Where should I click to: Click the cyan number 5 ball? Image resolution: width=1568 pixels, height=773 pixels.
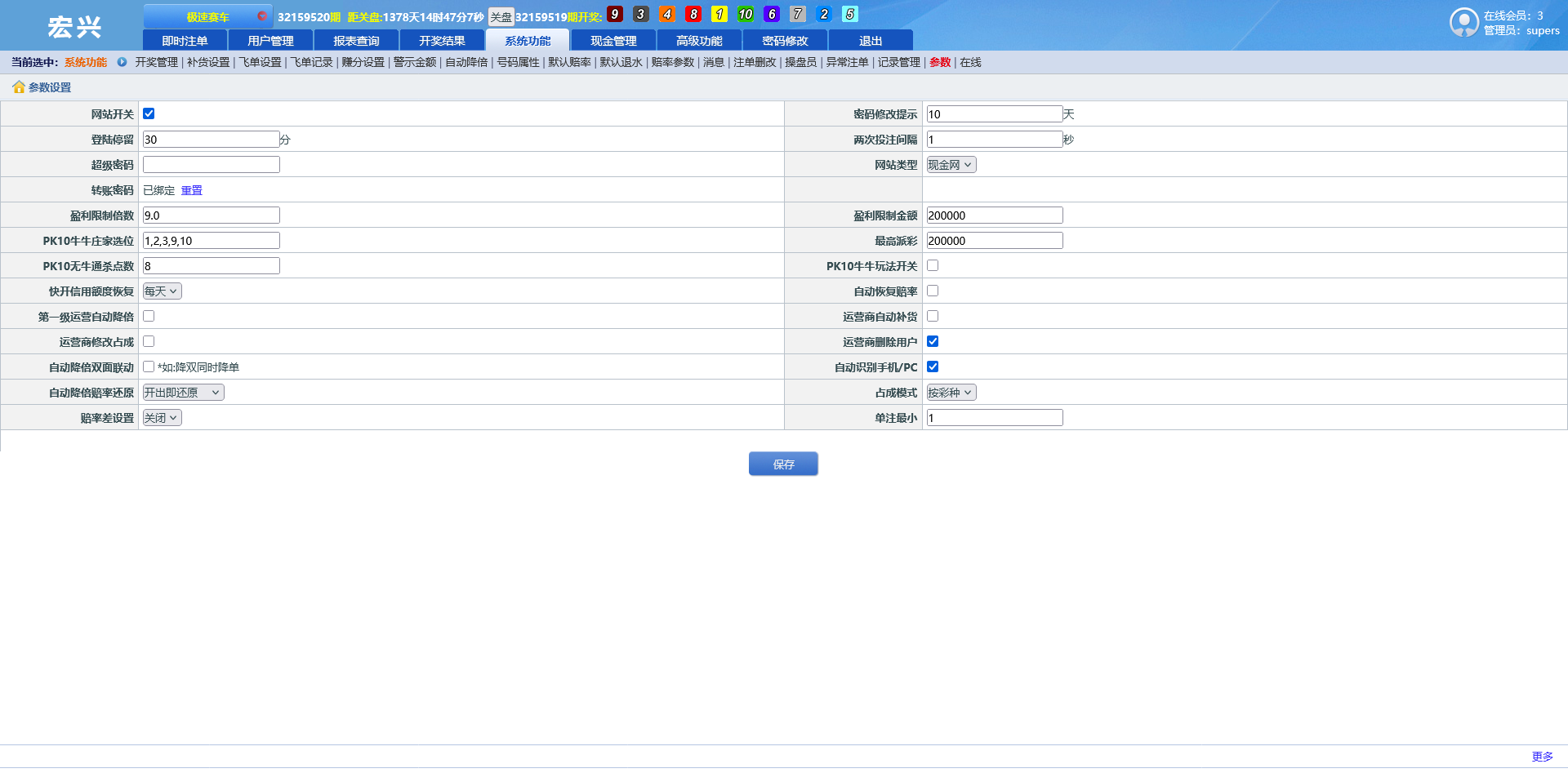coord(850,14)
